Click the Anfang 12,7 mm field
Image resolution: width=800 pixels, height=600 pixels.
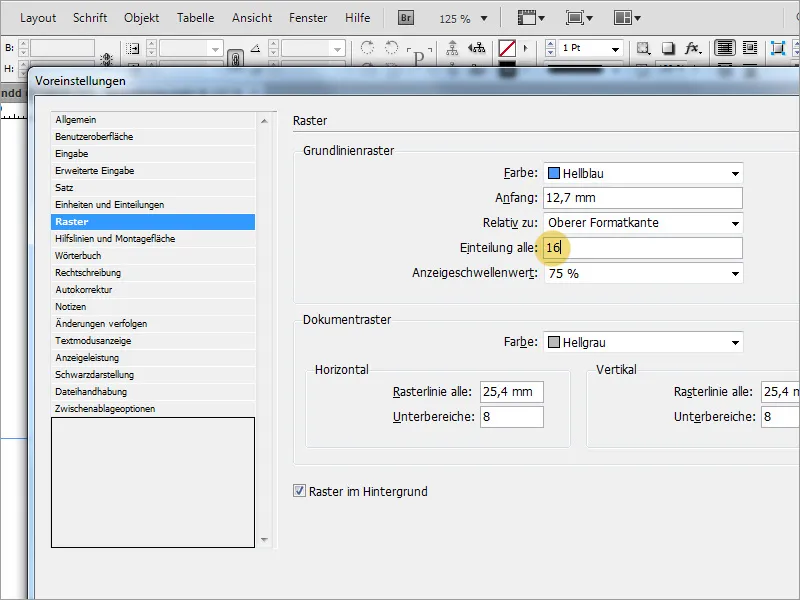[x=643, y=198]
